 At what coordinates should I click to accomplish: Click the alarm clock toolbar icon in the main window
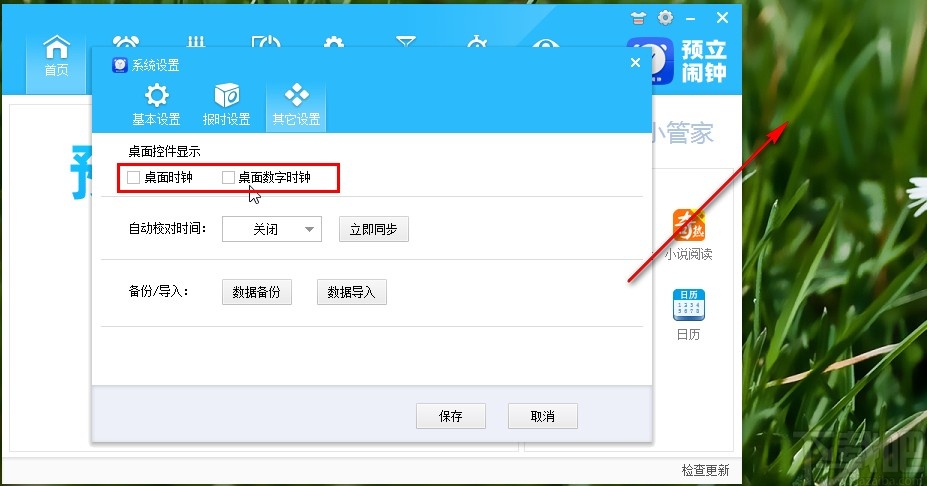coord(126,41)
